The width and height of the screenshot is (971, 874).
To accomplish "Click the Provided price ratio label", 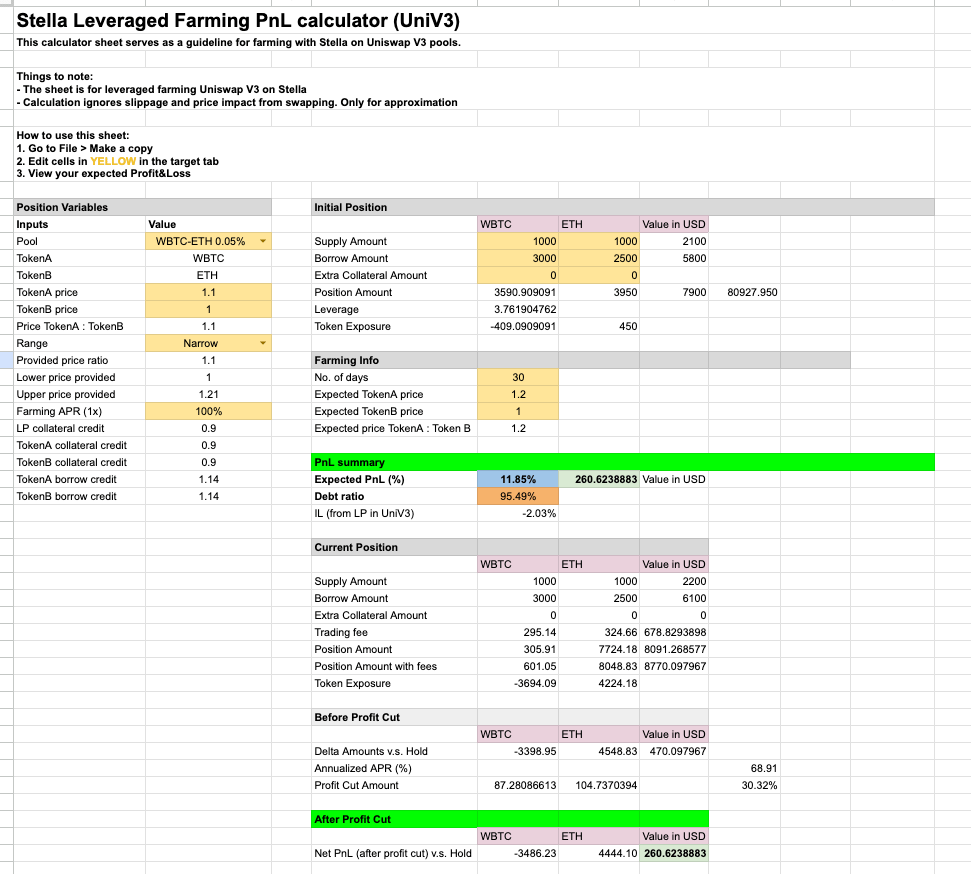I will click(x=62, y=361).
